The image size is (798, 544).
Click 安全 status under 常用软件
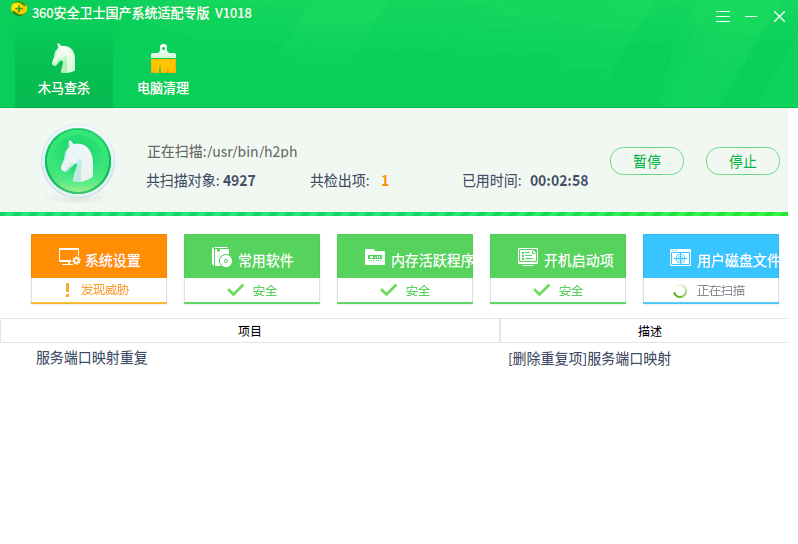252,291
